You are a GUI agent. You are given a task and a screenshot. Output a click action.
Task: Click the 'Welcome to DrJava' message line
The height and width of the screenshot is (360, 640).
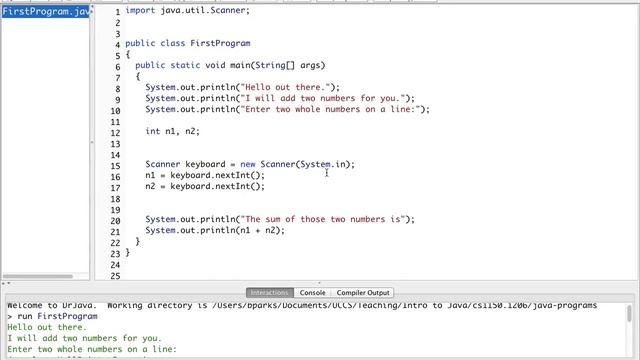302,306
